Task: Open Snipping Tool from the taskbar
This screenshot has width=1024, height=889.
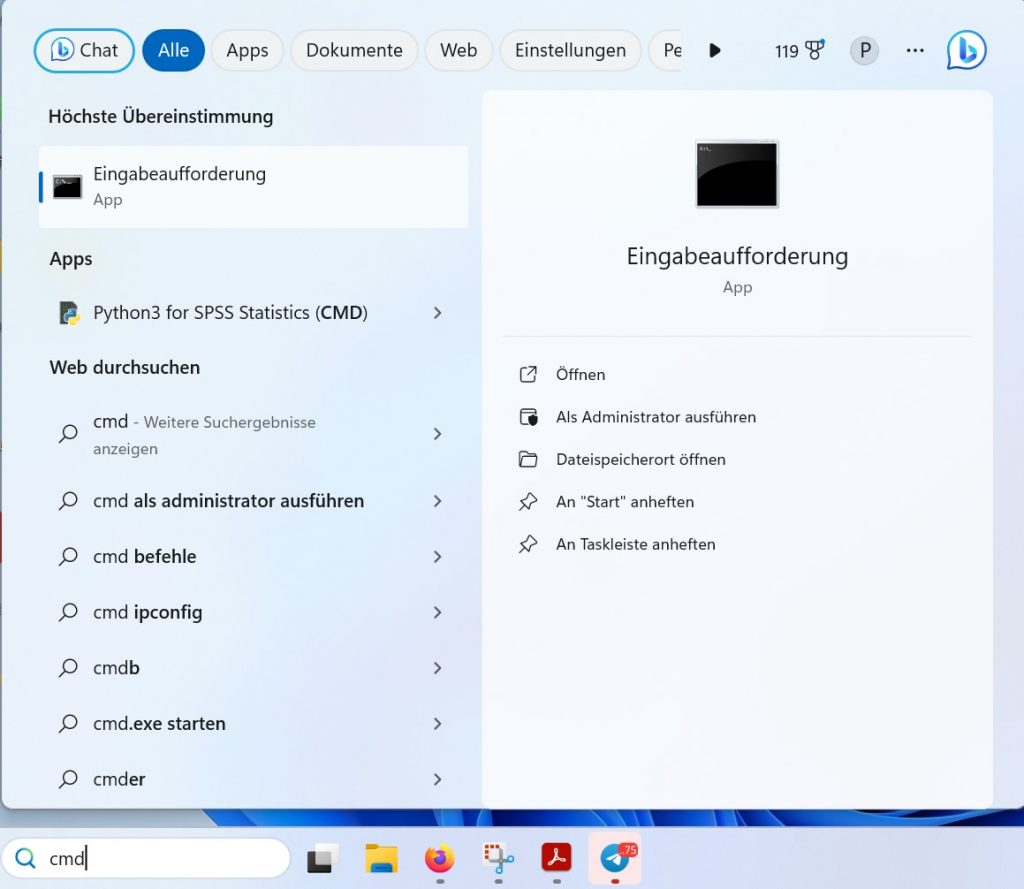Action: (498, 858)
